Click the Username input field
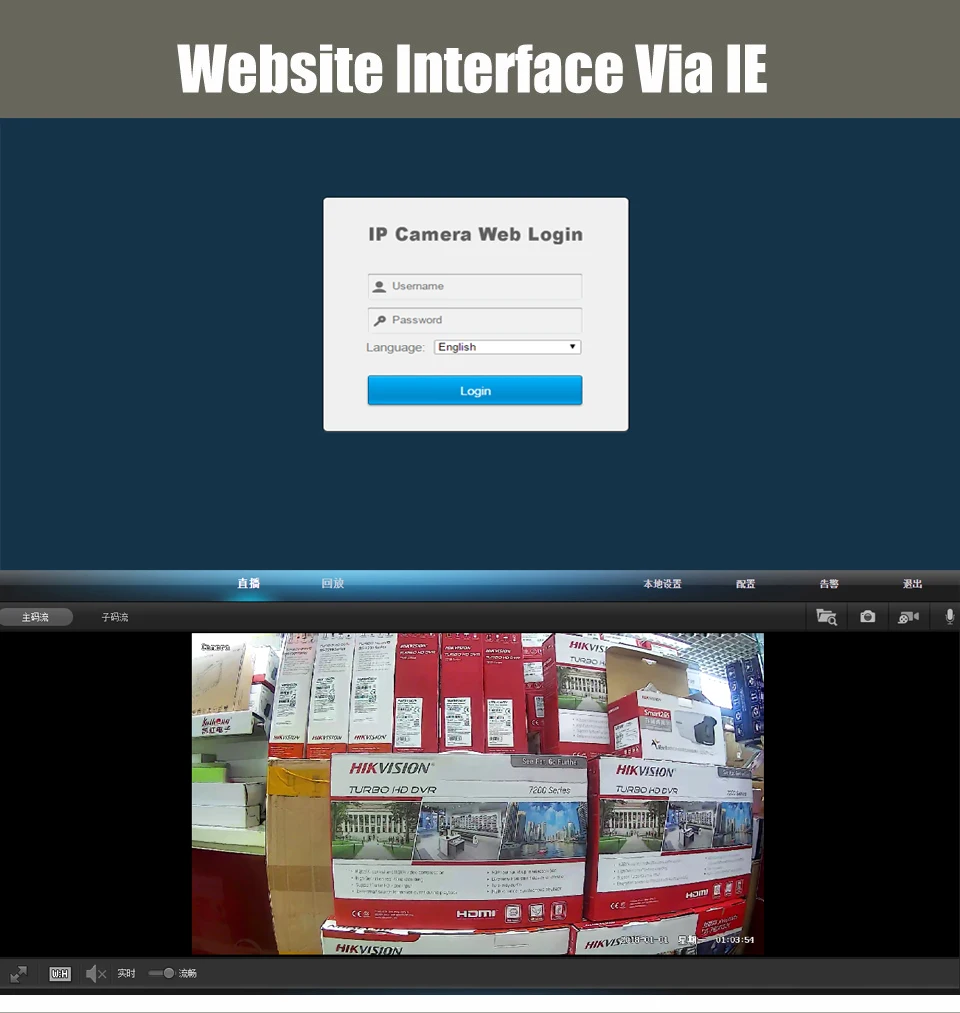 [475, 286]
